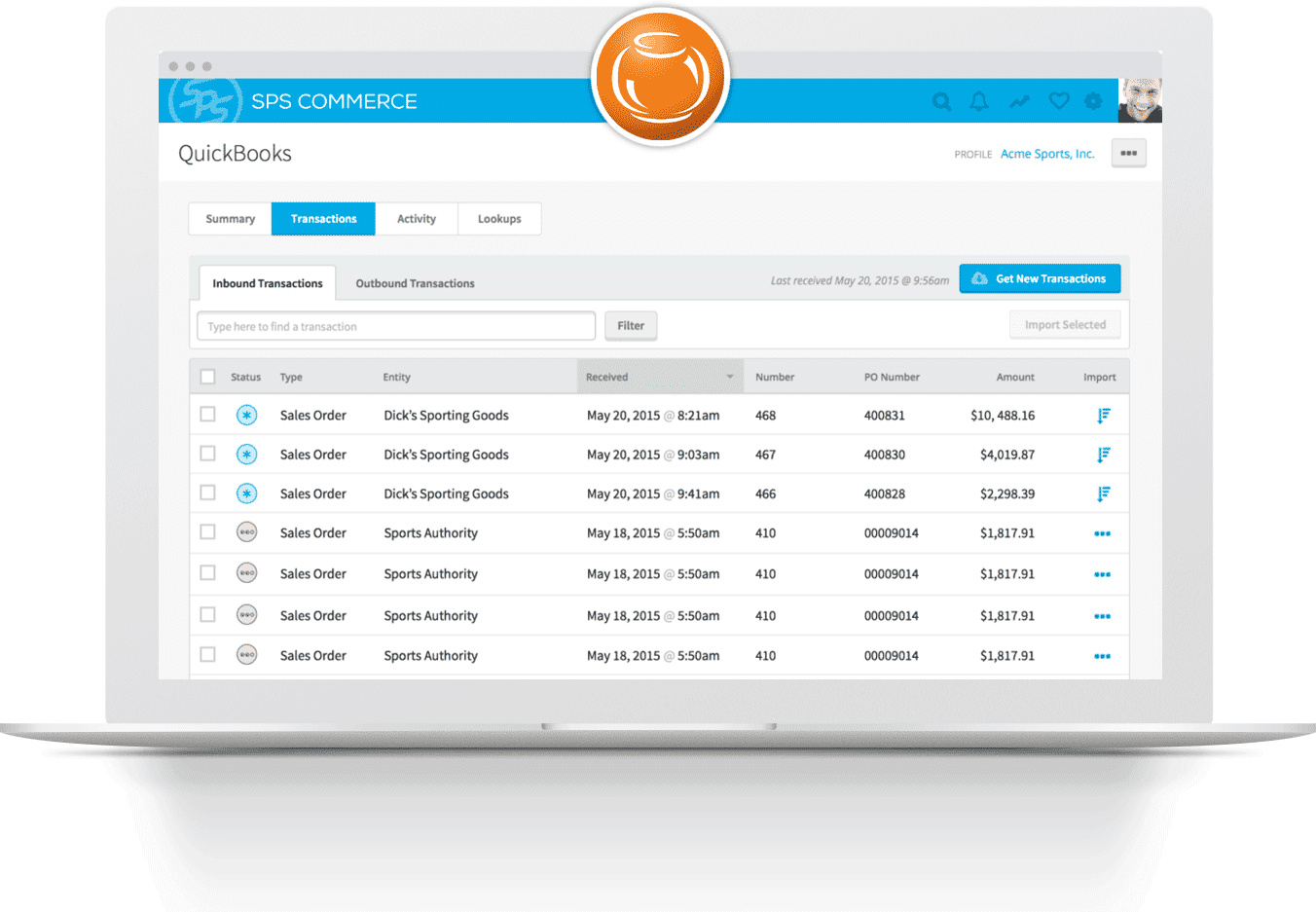Click the Amount column header
Viewport: 1316px width, 912px height.
1015,377
